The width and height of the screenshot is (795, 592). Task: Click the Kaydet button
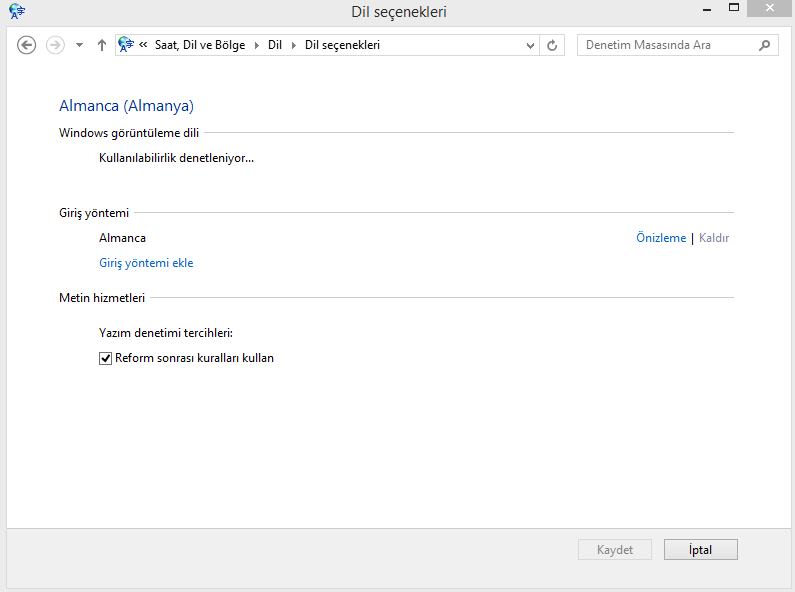[615, 549]
